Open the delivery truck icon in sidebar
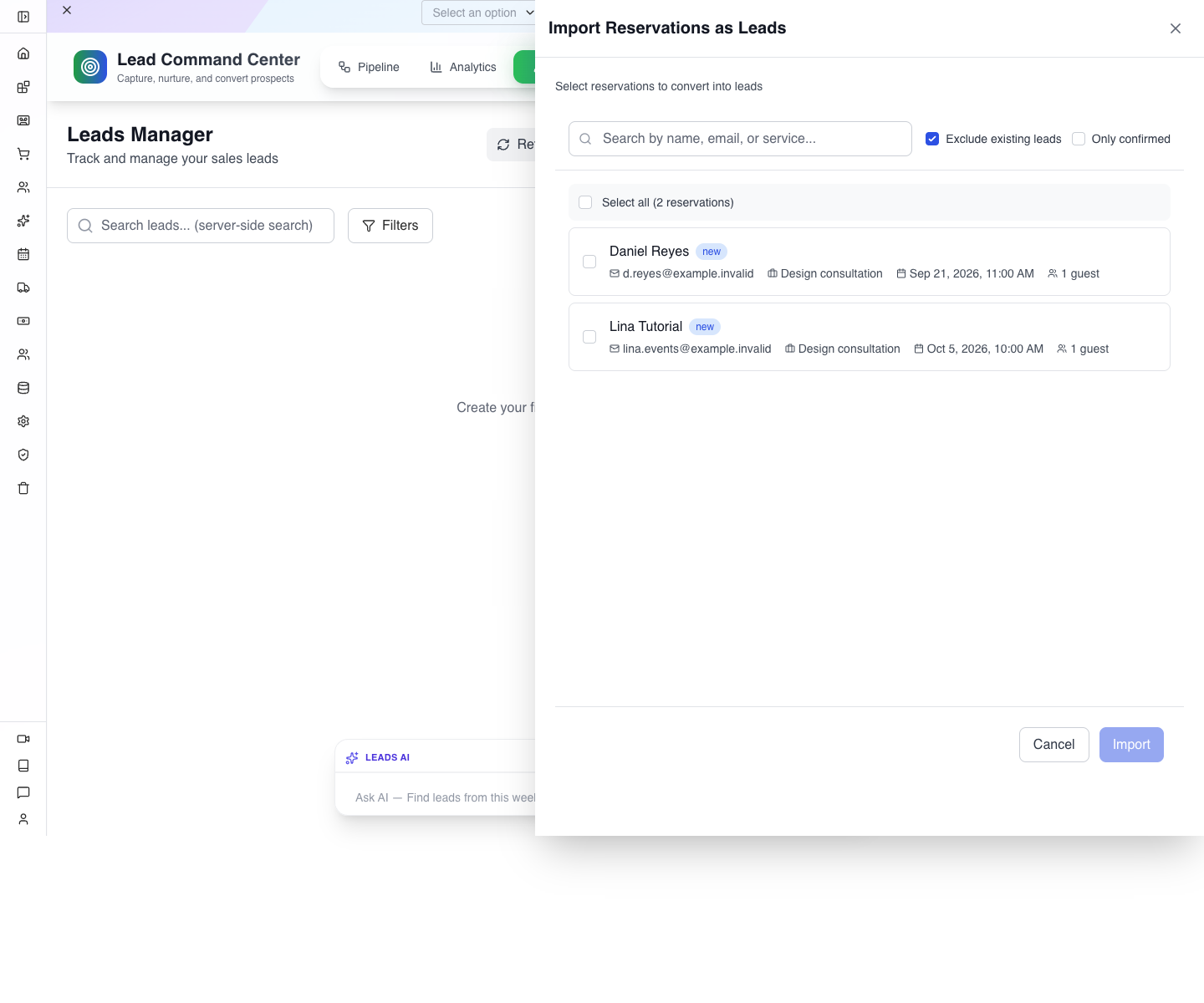The width and height of the screenshot is (1204, 1003). pyautogui.click(x=23, y=288)
